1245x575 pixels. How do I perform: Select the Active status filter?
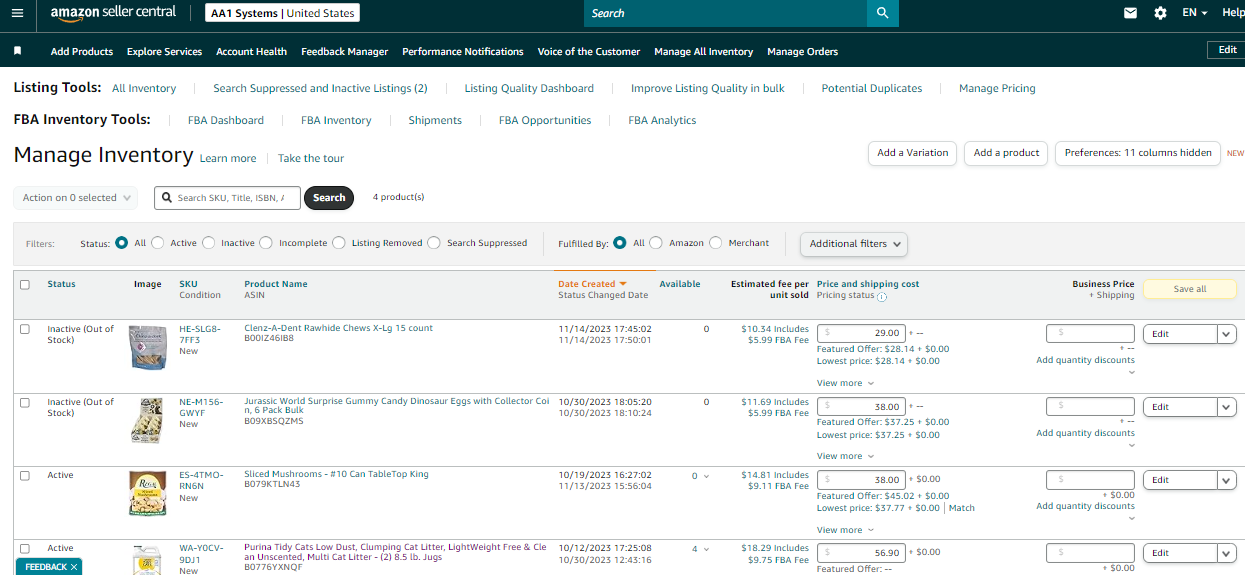[158, 243]
